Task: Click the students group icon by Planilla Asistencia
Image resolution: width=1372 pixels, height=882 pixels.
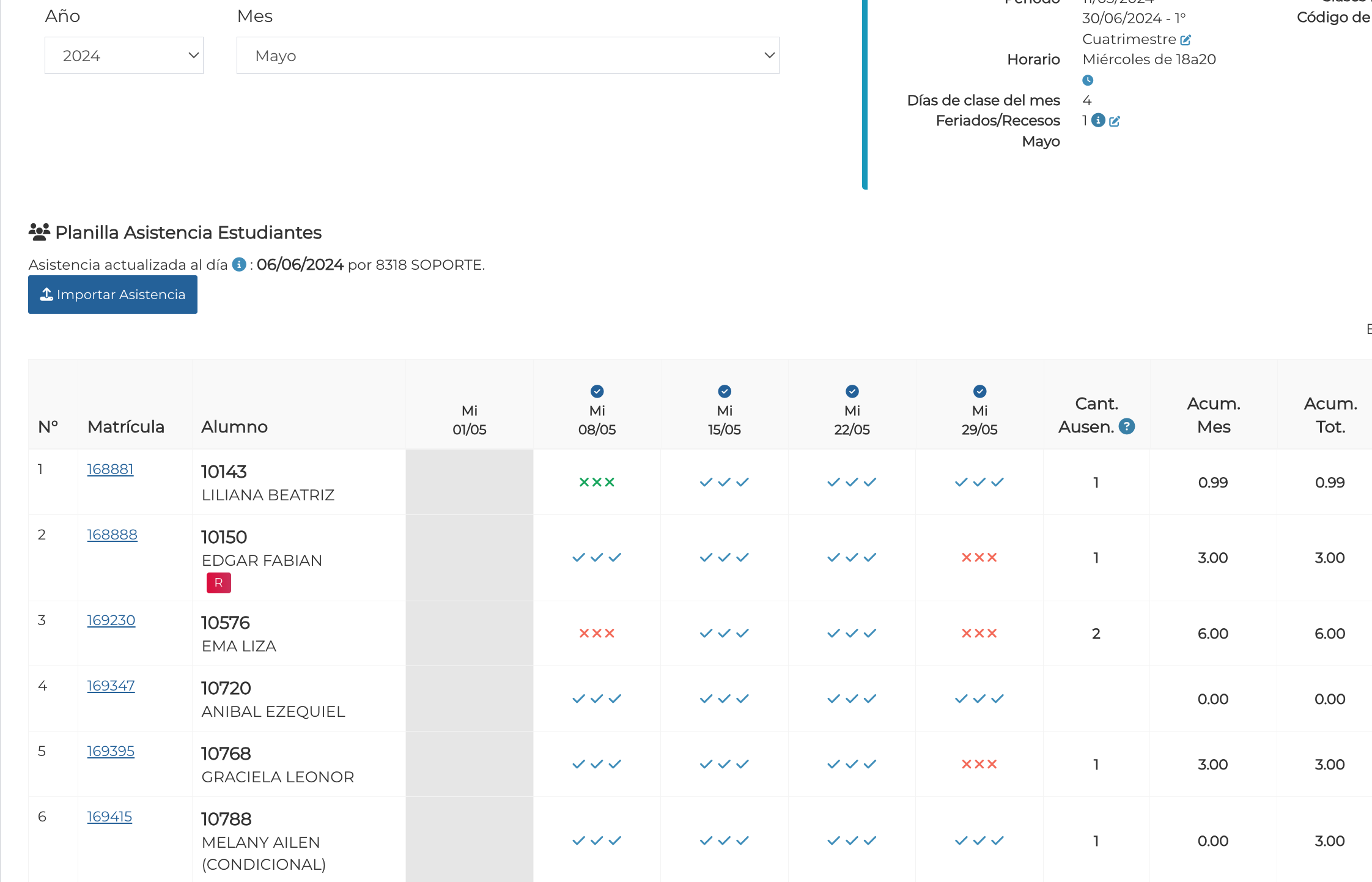Action: pos(39,232)
